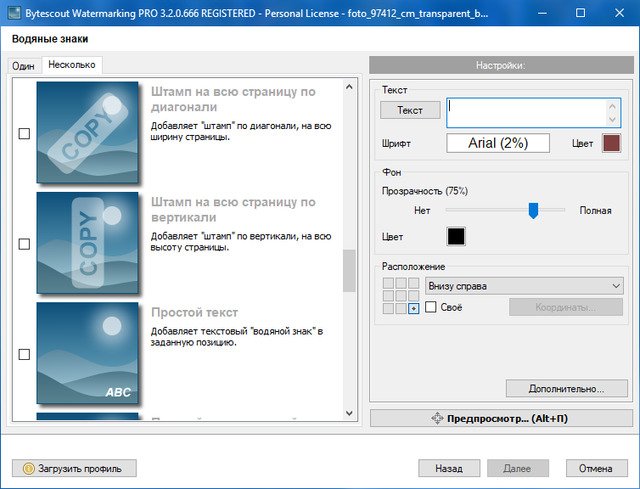Switch to the Один tab
Viewport: 640px width, 489px height.
tap(23, 66)
